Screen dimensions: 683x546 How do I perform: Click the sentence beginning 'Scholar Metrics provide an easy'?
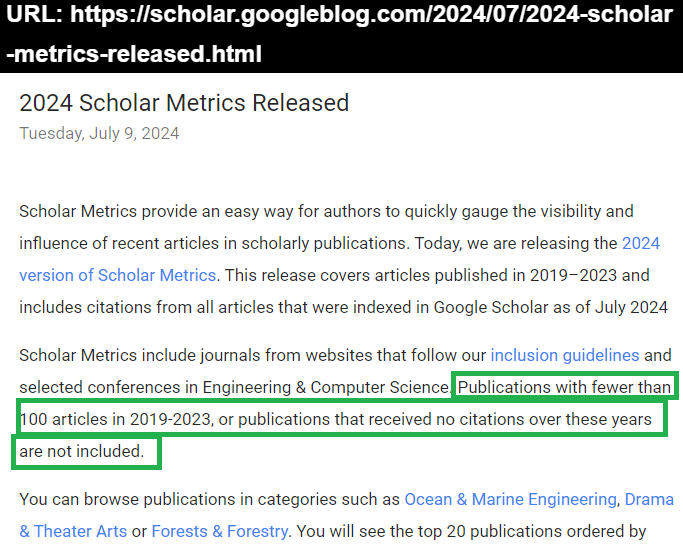tap(326, 211)
